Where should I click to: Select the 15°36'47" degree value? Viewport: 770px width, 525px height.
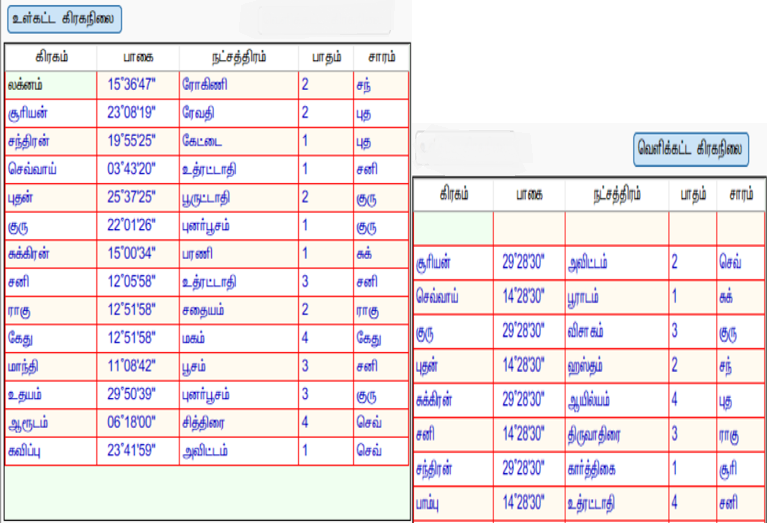(x=138, y=85)
